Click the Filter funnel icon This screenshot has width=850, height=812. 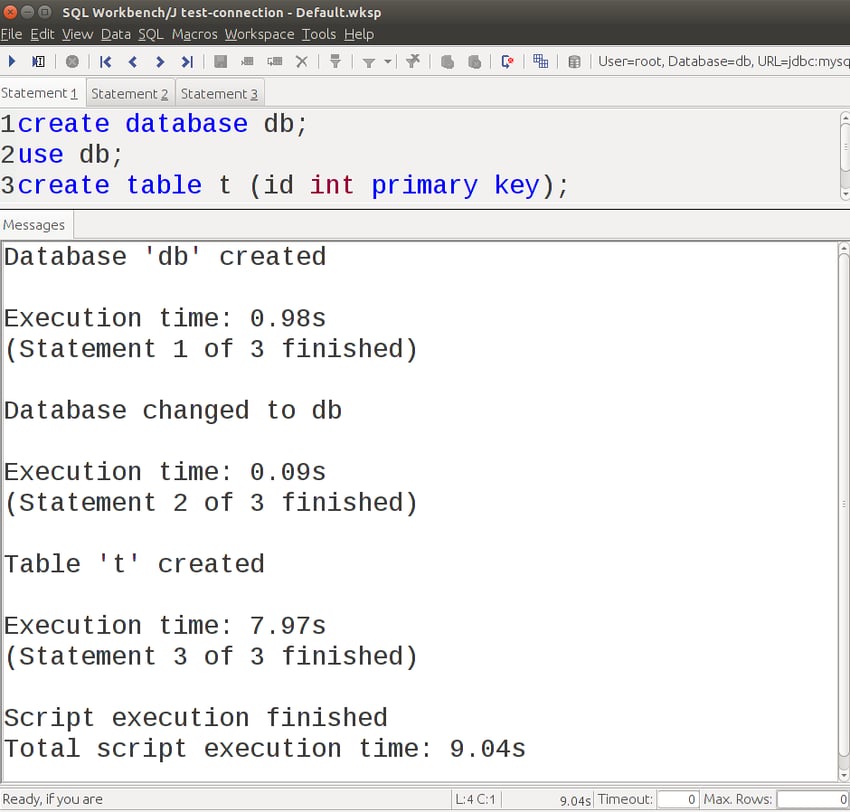[x=369, y=62]
